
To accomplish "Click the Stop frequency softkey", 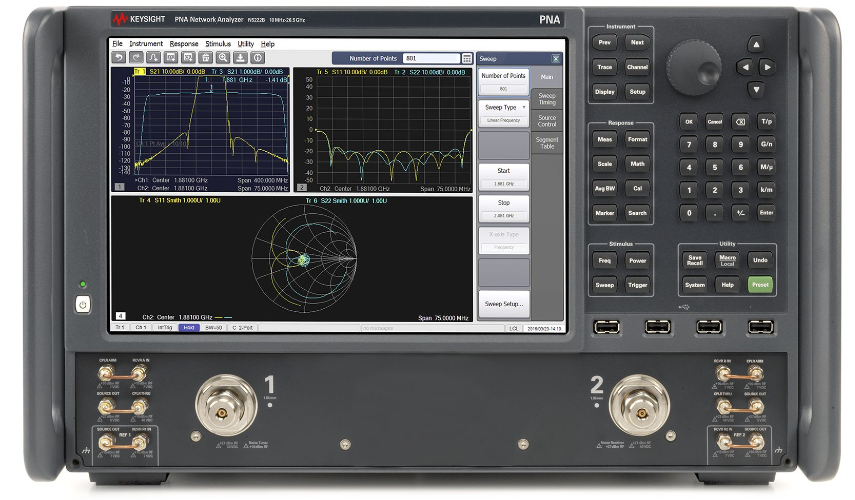I will pos(504,208).
